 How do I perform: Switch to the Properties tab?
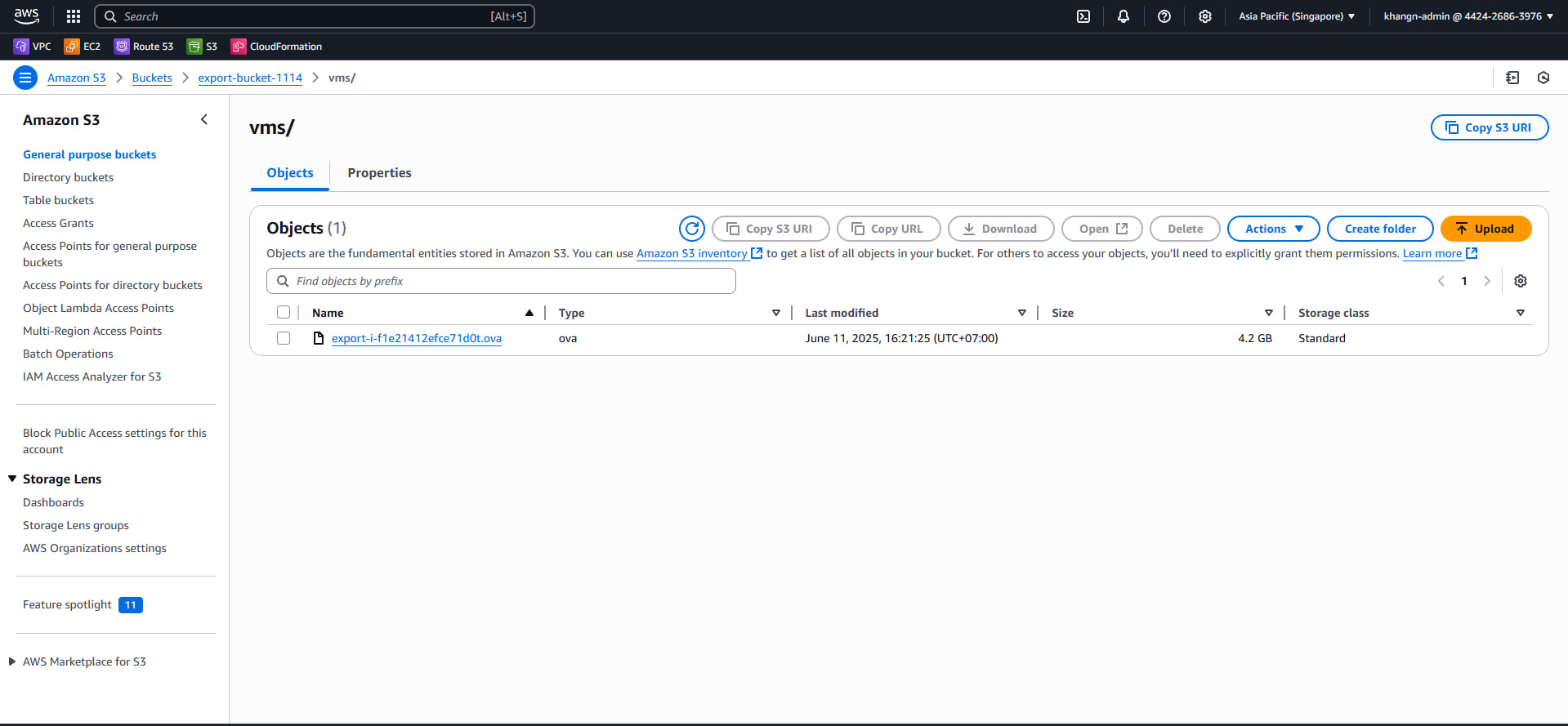pos(379,173)
